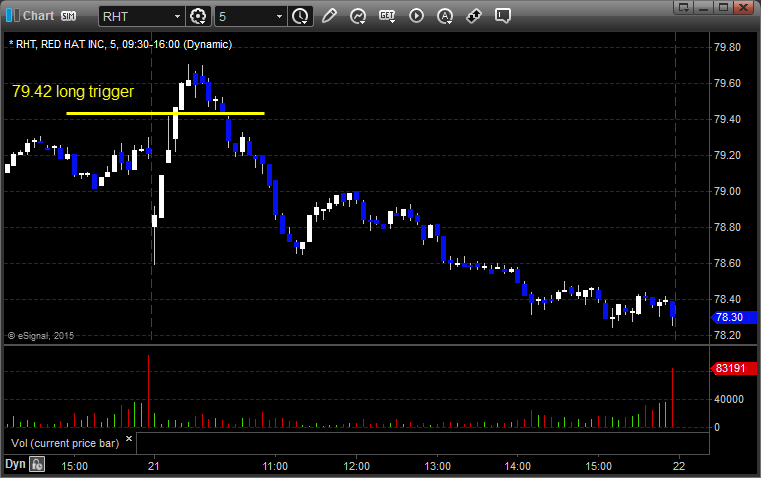Click the date label 22 on the time axis

tap(679, 466)
